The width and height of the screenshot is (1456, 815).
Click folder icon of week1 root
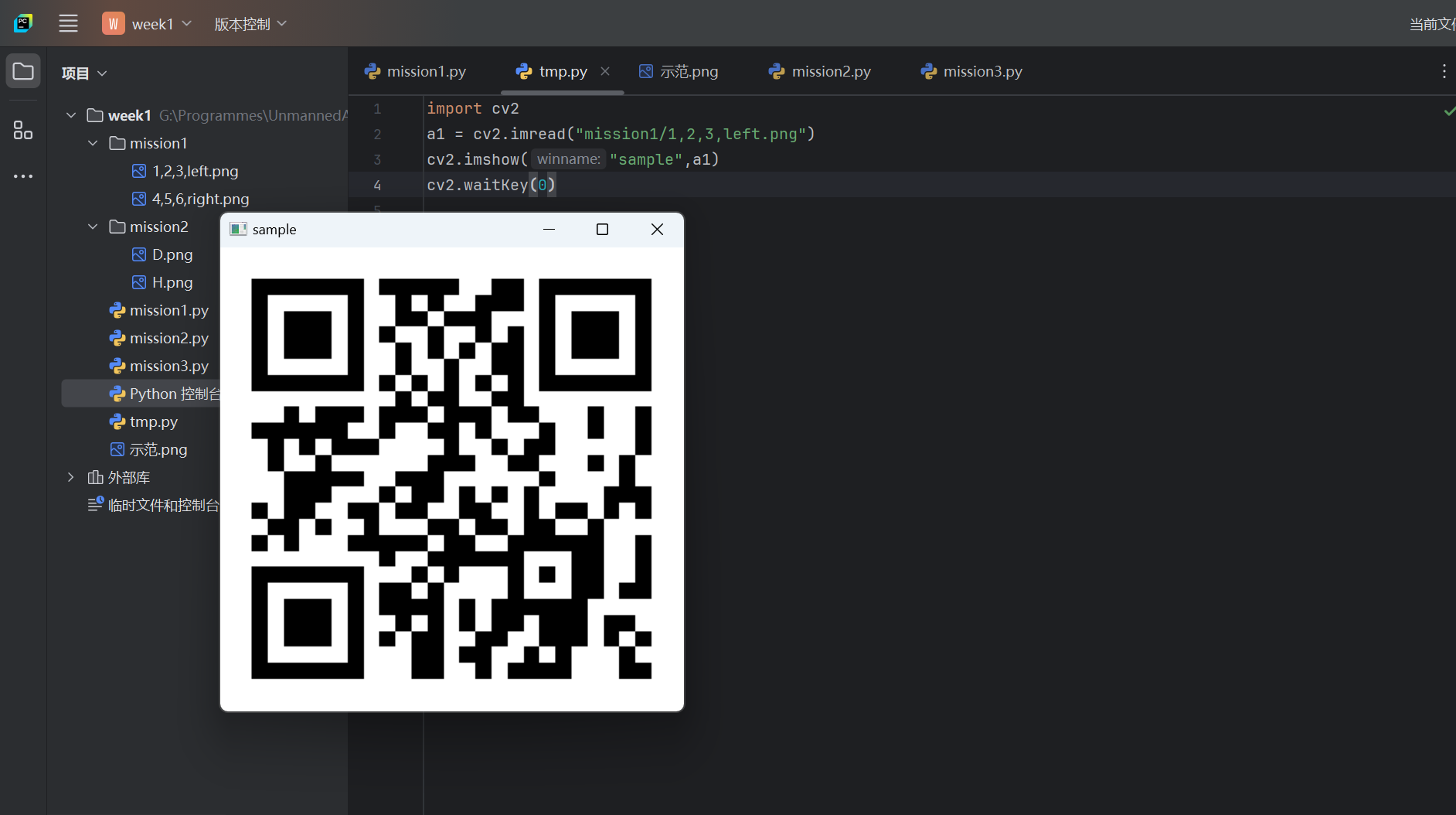[95, 115]
